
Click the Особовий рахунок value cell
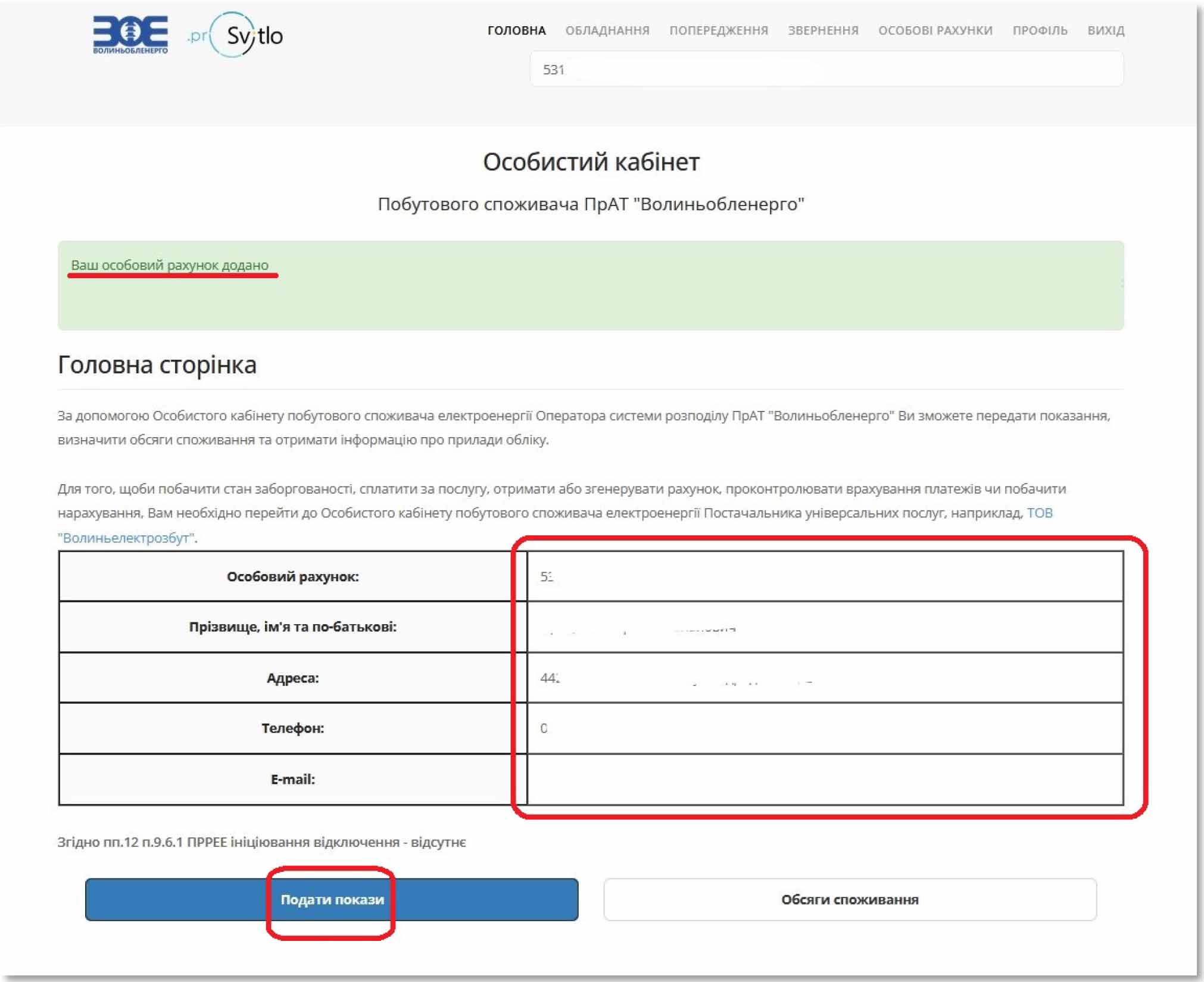pos(825,576)
